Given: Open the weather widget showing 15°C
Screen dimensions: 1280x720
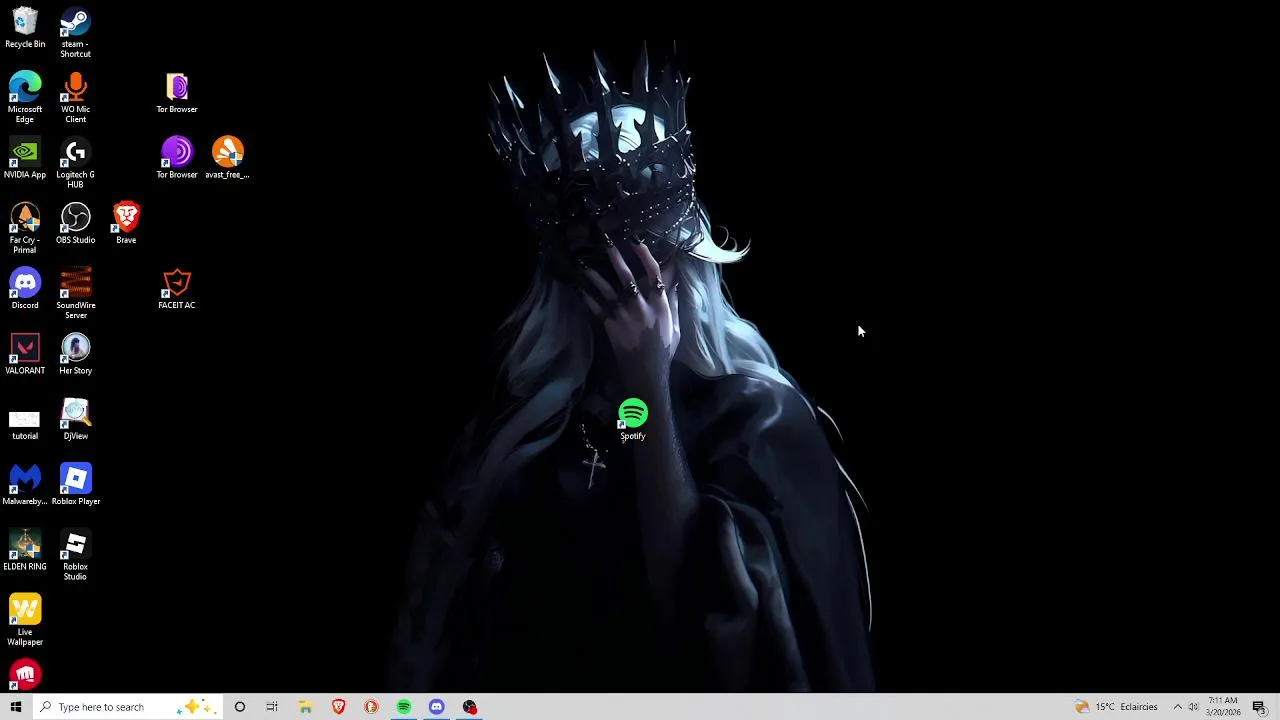Looking at the screenshot, I should coord(1116,707).
